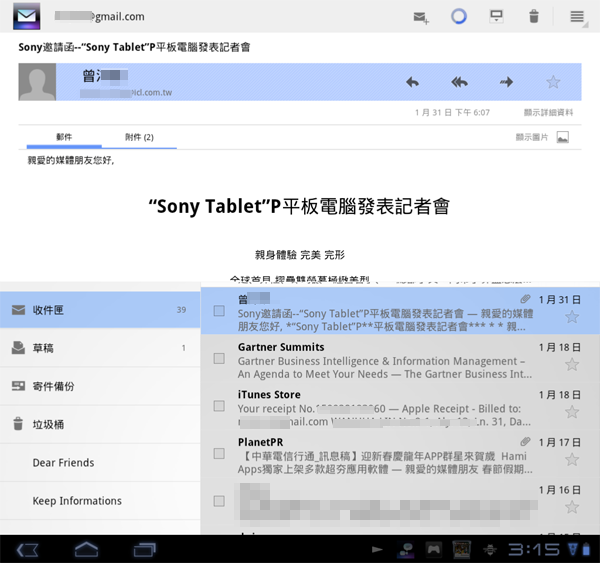Open the 收件匣 inbox folder
The image size is (600, 563).
100,310
